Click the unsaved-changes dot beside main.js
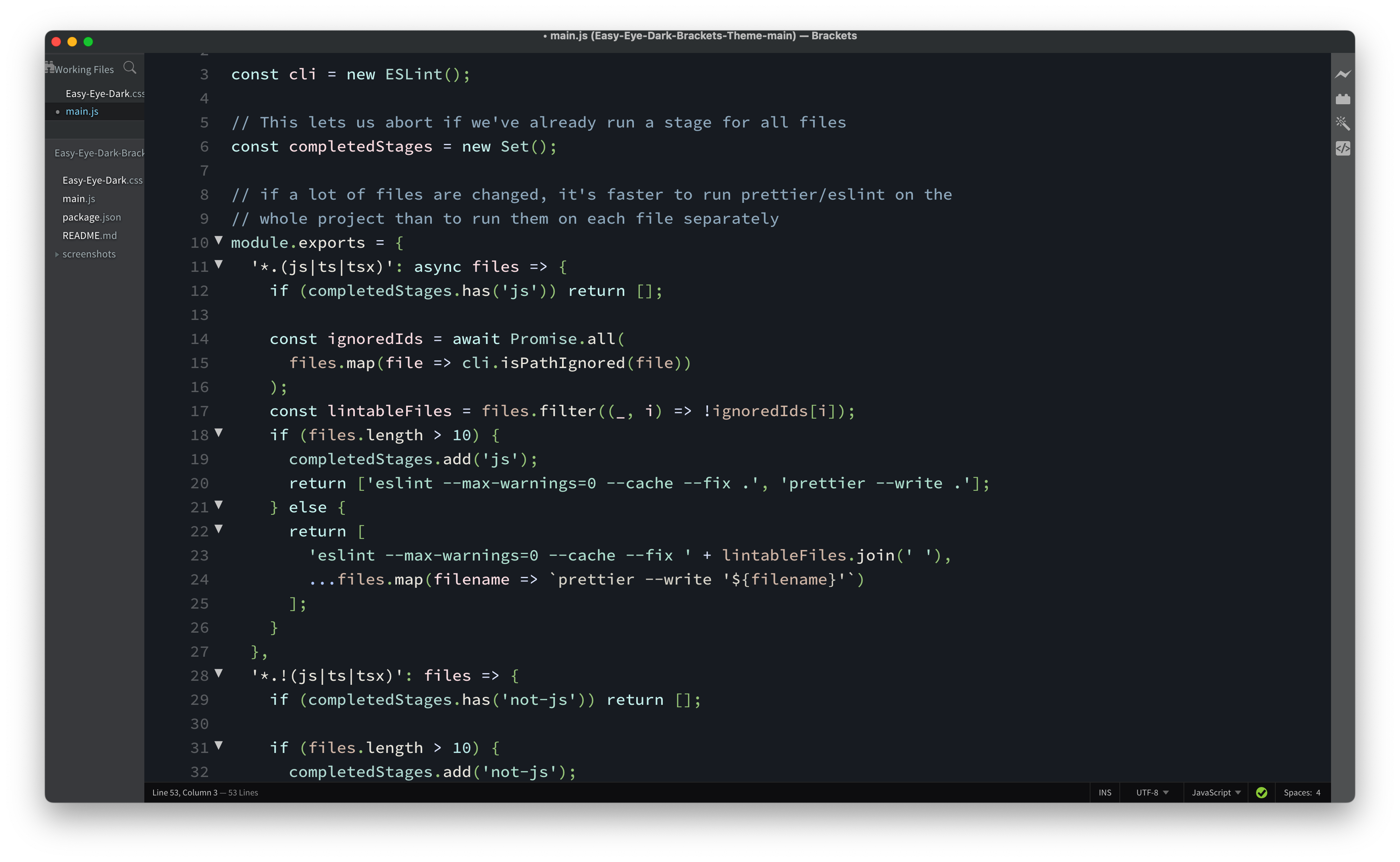This screenshot has width=1400, height=862. pos(58,112)
